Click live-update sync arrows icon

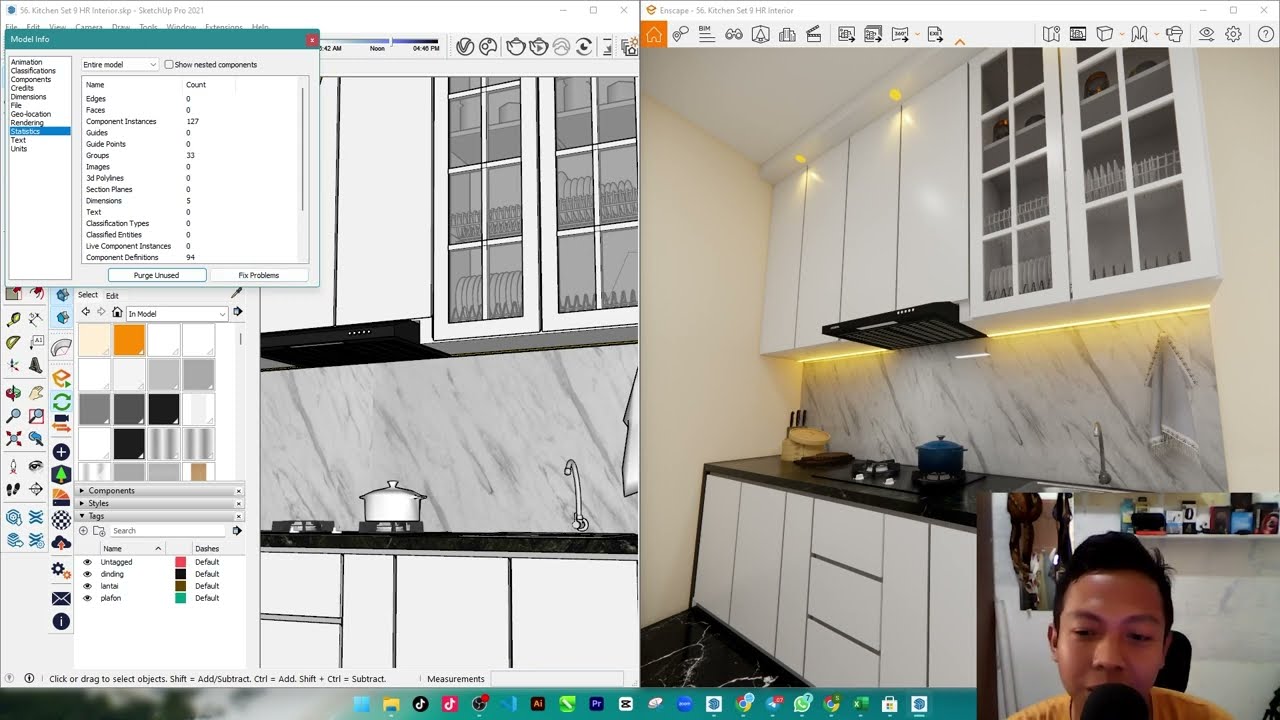coord(61,402)
